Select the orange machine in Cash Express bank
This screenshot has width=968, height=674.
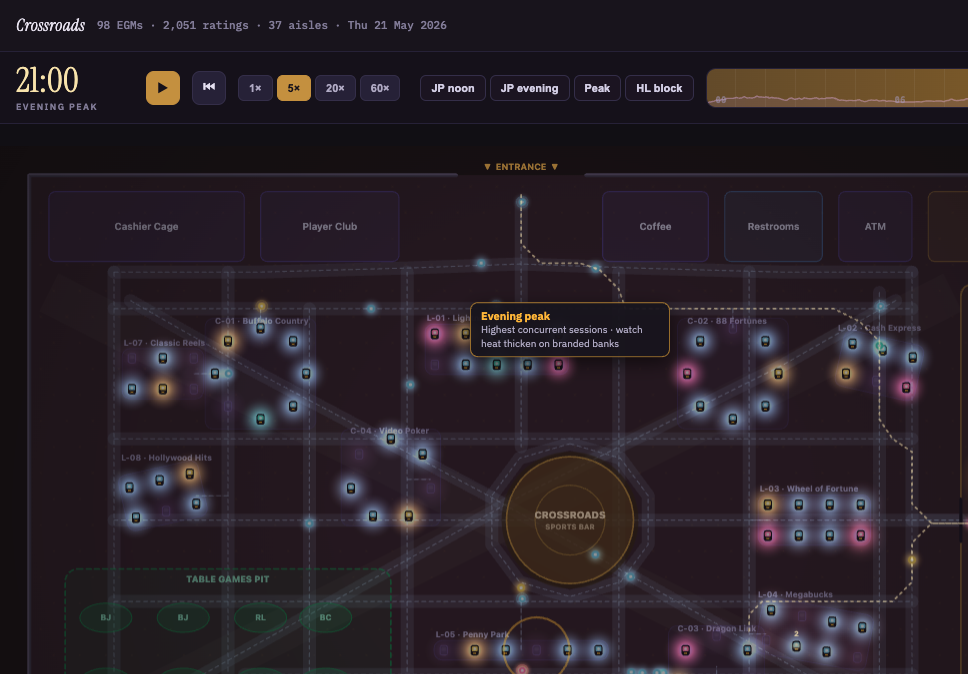click(x=846, y=373)
